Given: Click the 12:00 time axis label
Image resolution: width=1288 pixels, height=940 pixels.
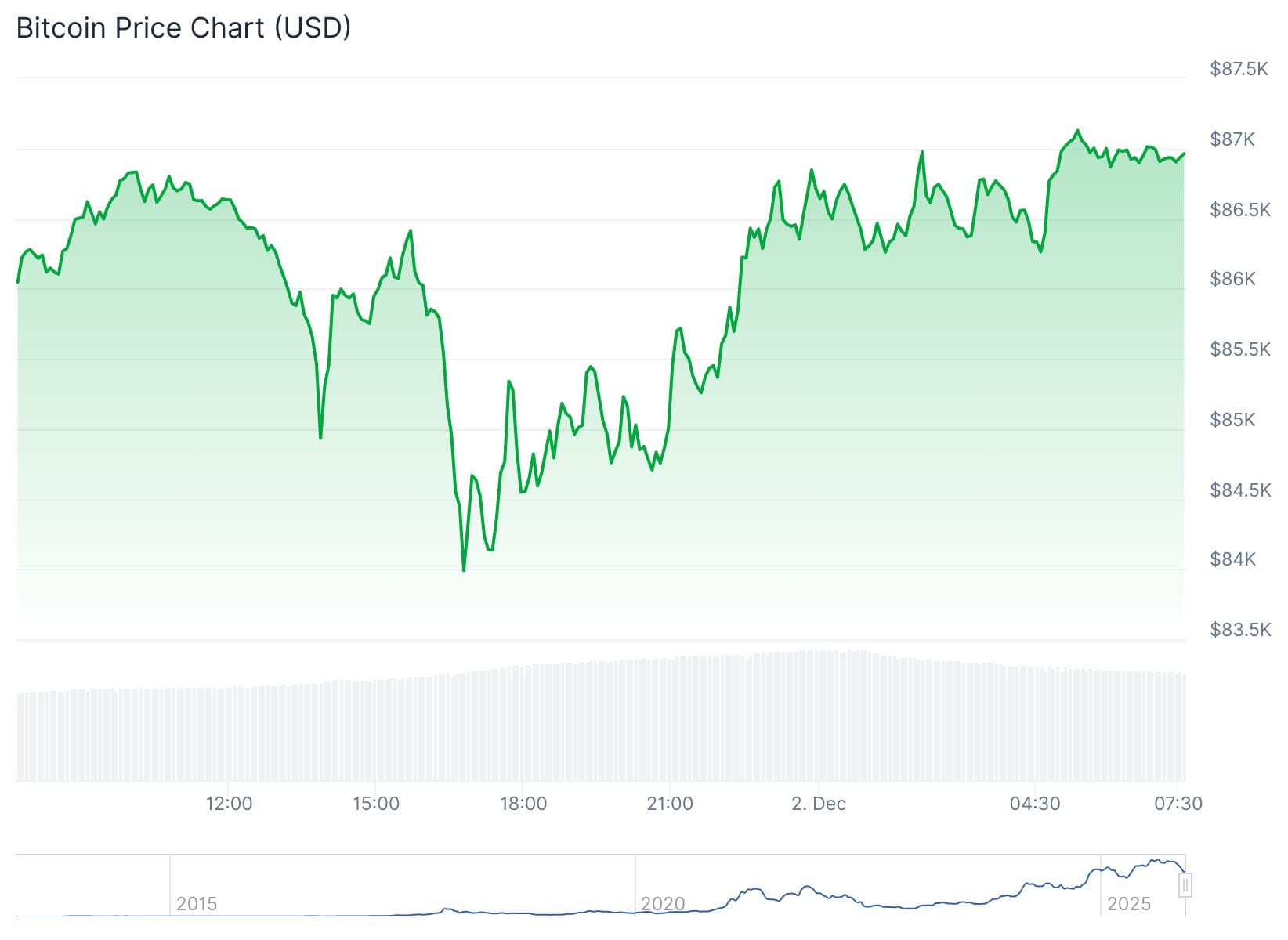Looking at the screenshot, I should click(x=229, y=804).
